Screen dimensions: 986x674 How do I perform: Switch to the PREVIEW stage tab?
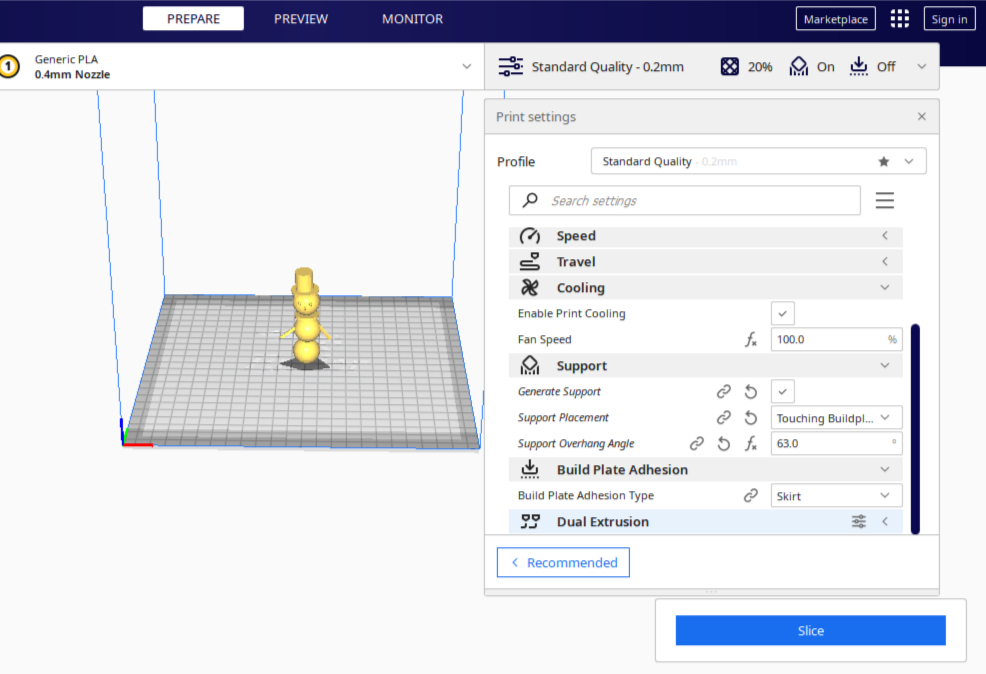tap(301, 19)
